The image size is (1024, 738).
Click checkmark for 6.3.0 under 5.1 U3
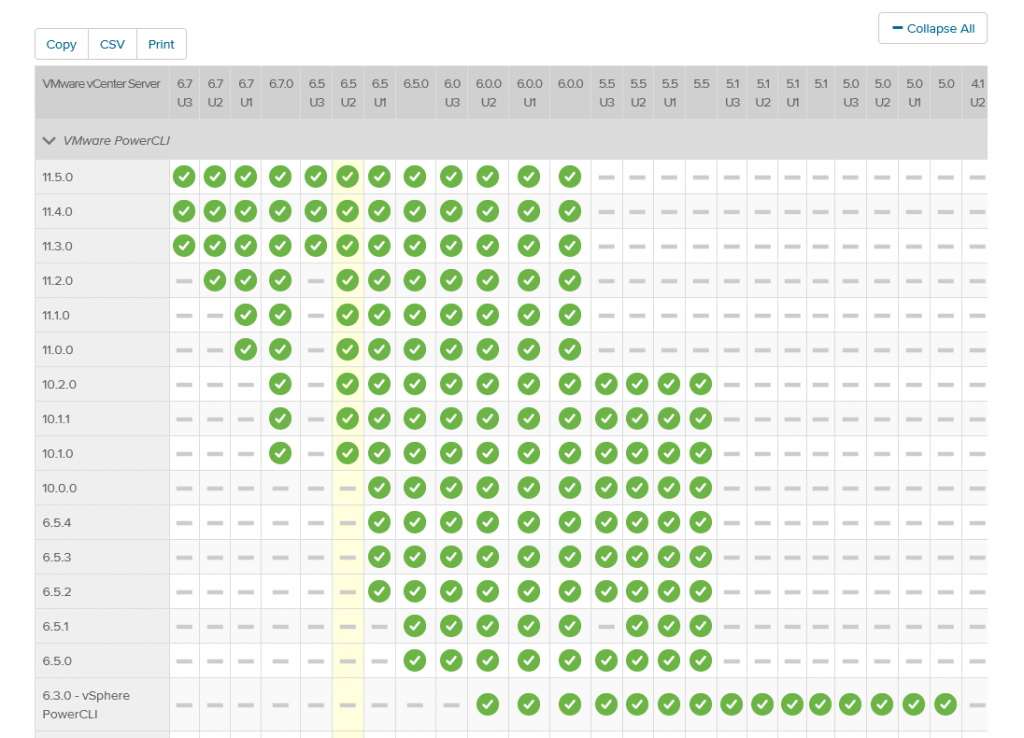[731, 705]
